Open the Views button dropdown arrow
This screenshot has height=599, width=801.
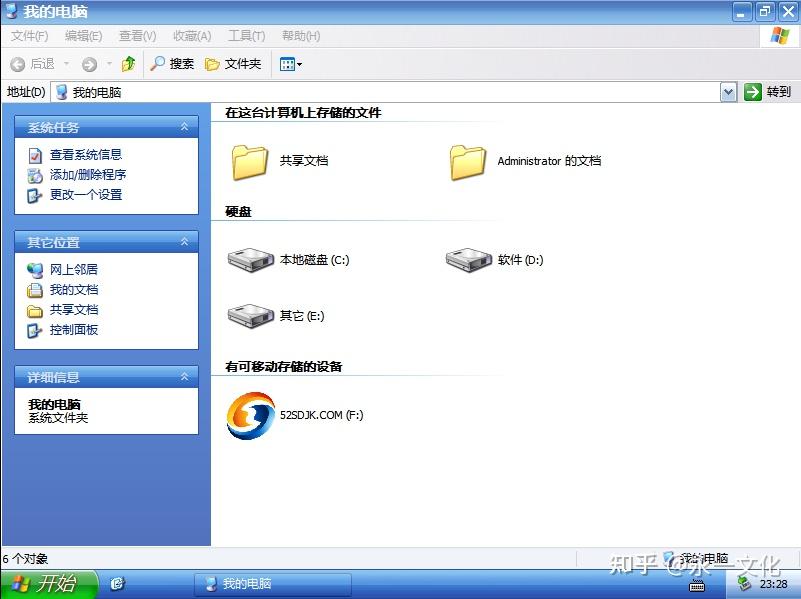click(x=299, y=64)
